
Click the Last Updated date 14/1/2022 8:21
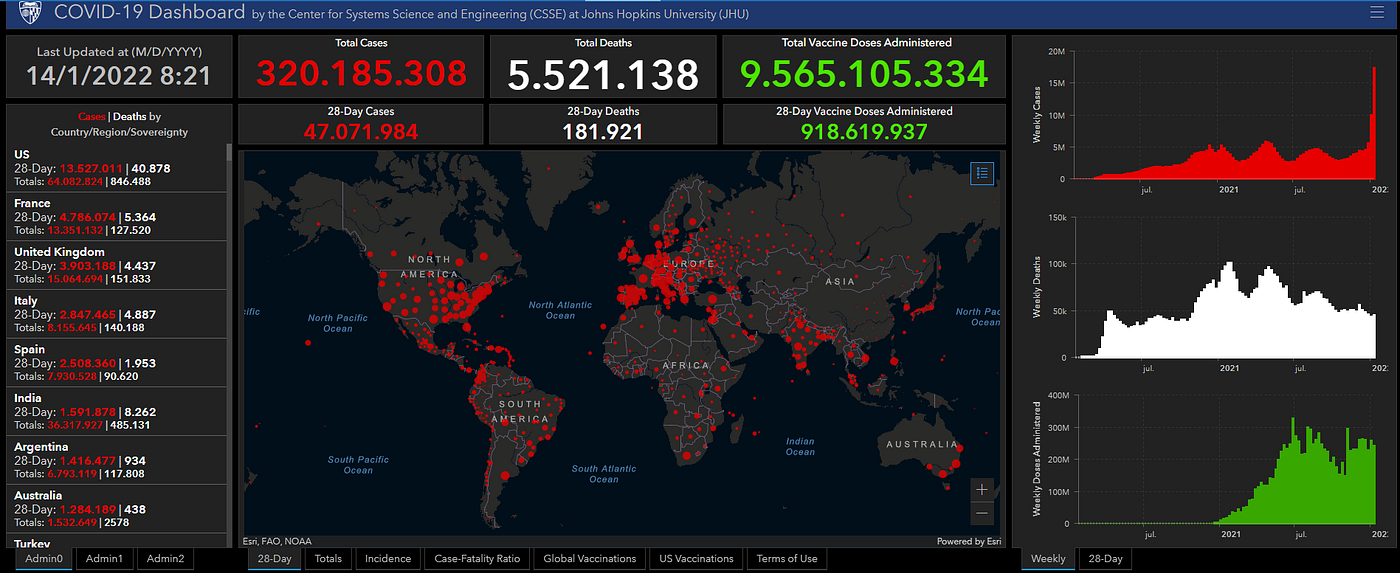click(x=118, y=75)
